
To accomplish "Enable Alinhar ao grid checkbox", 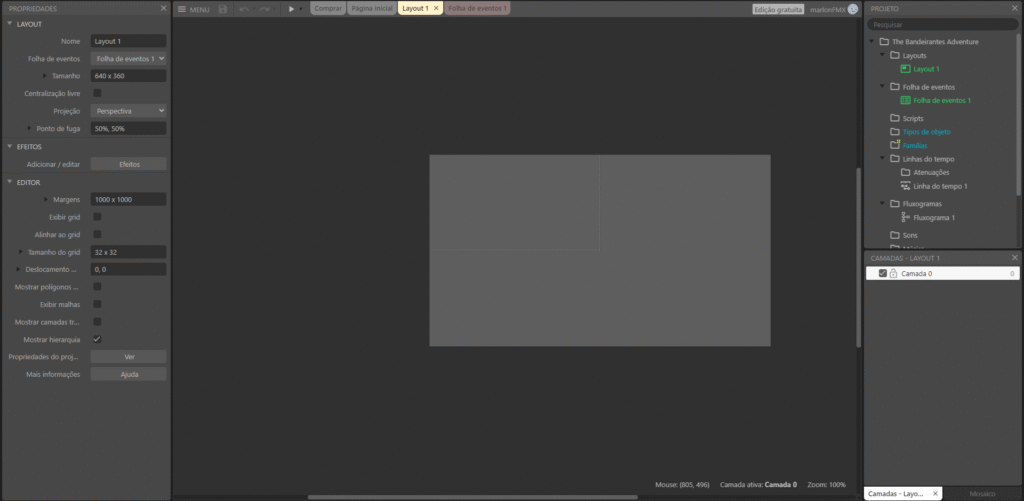I will (97, 234).
